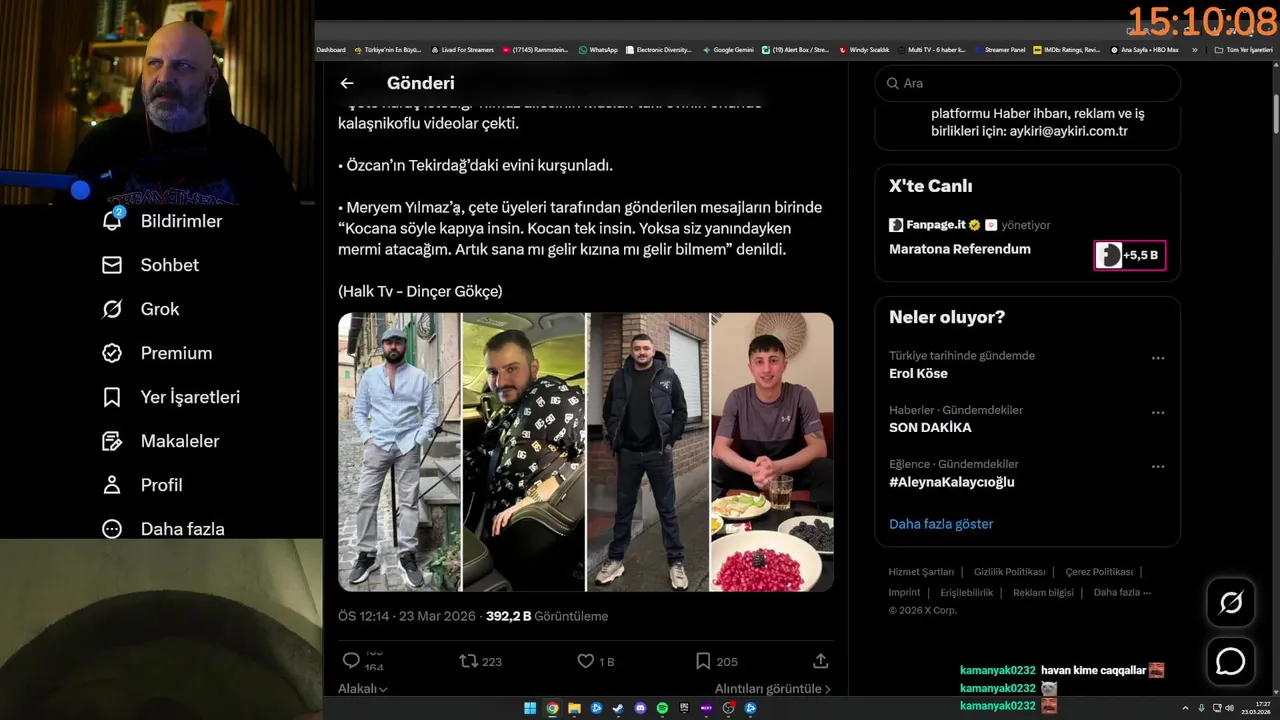Show hidden system tray icons

[x=1186, y=708]
